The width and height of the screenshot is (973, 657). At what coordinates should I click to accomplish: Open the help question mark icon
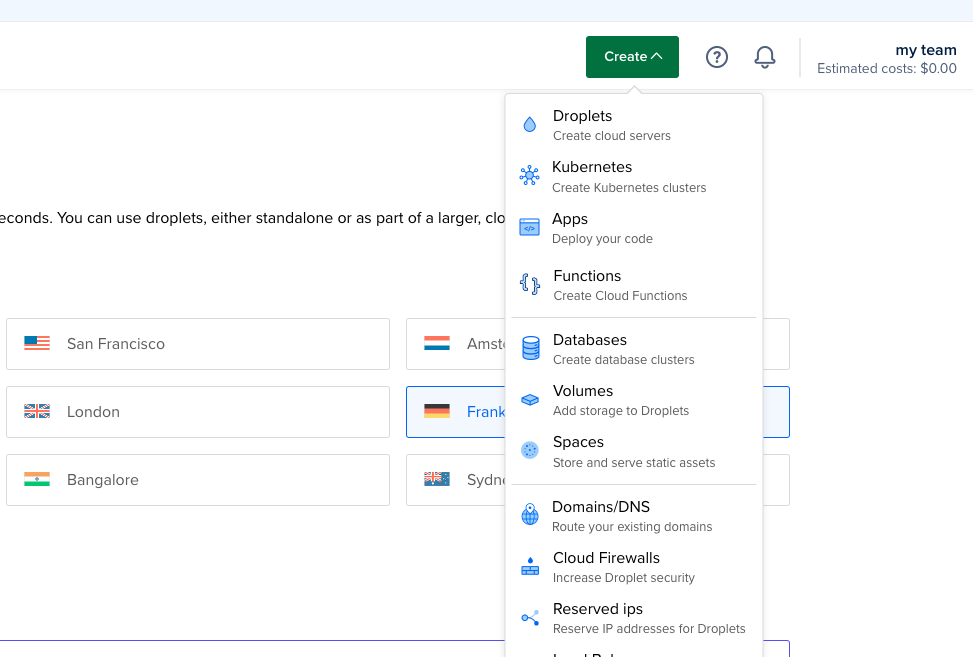tap(717, 57)
